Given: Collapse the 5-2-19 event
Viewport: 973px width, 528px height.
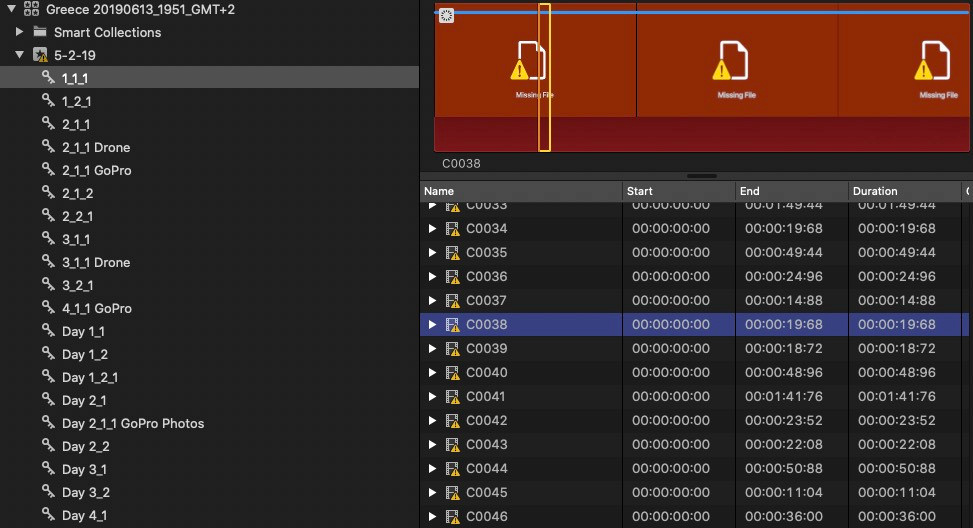Looking at the screenshot, I should tap(19, 55).
